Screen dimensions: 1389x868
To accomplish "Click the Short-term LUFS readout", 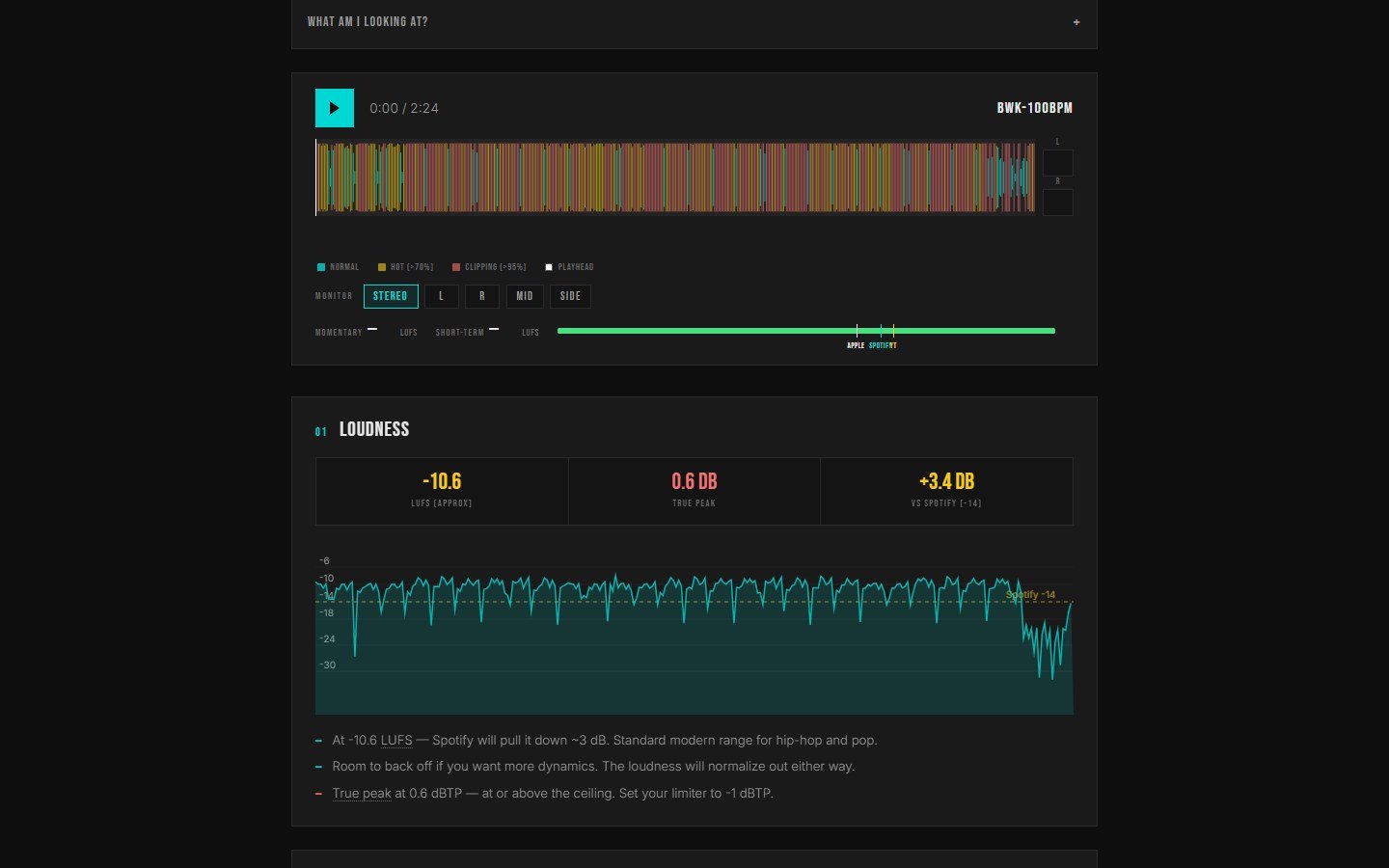I will tap(487, 333).
